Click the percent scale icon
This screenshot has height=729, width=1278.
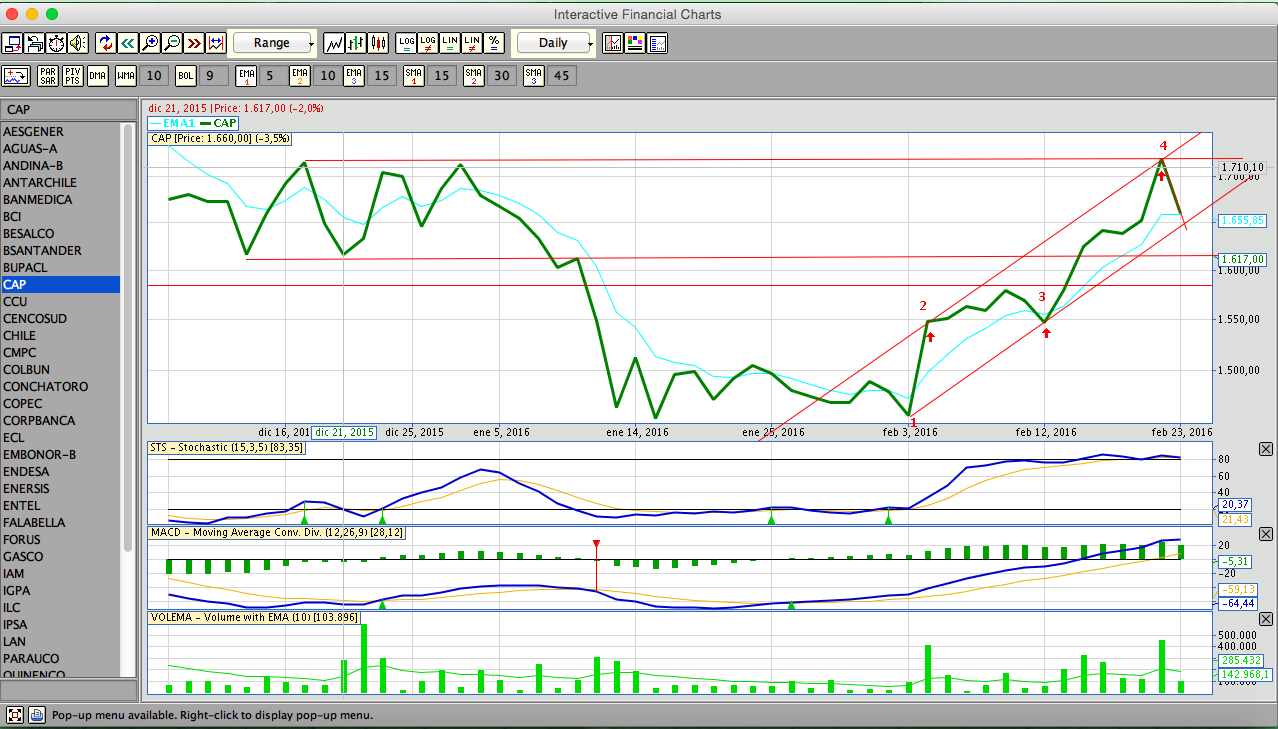pyautogui.click(x=494, y=43)
